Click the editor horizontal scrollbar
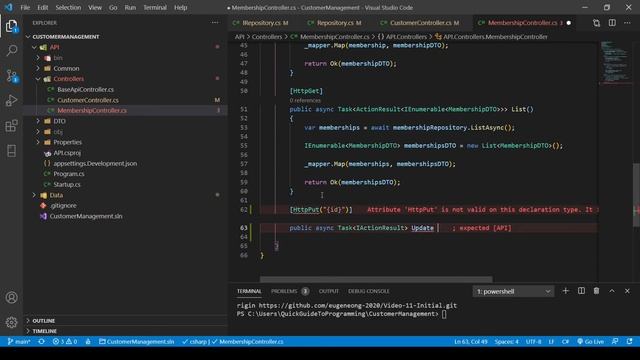Screen dimensions: 640x360 point(376,280)
